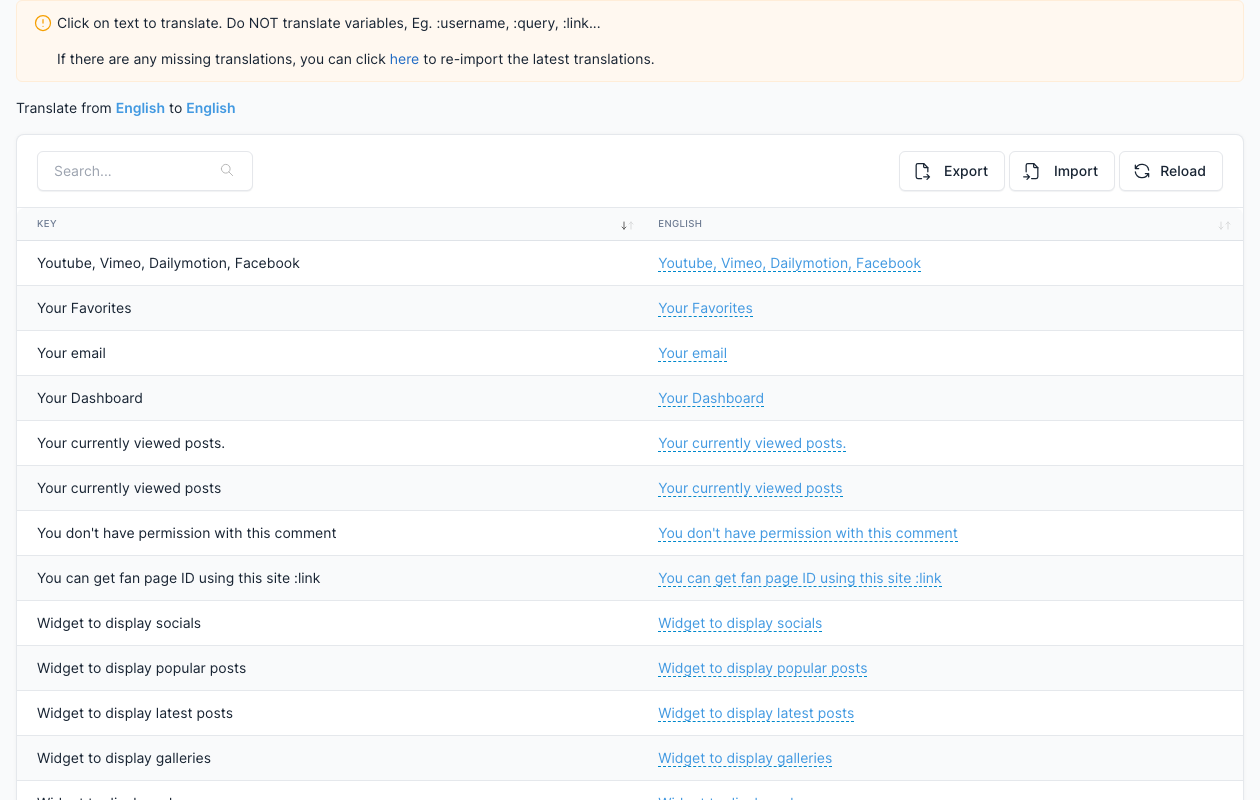Open the target language English selector
The width and height of the screenshot is (1260, 800).
coord(211,108)
